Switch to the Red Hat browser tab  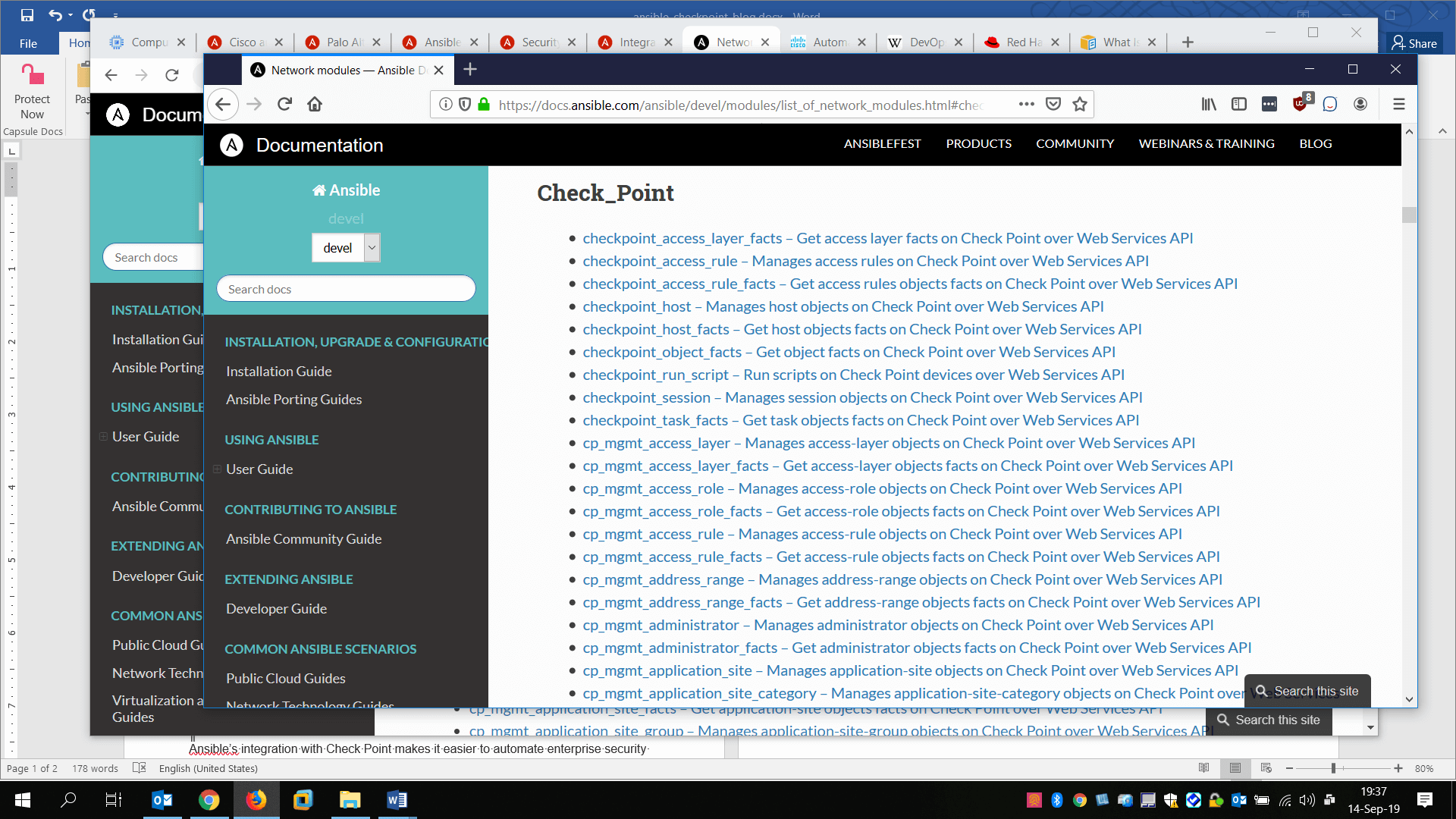(1023, 42)
